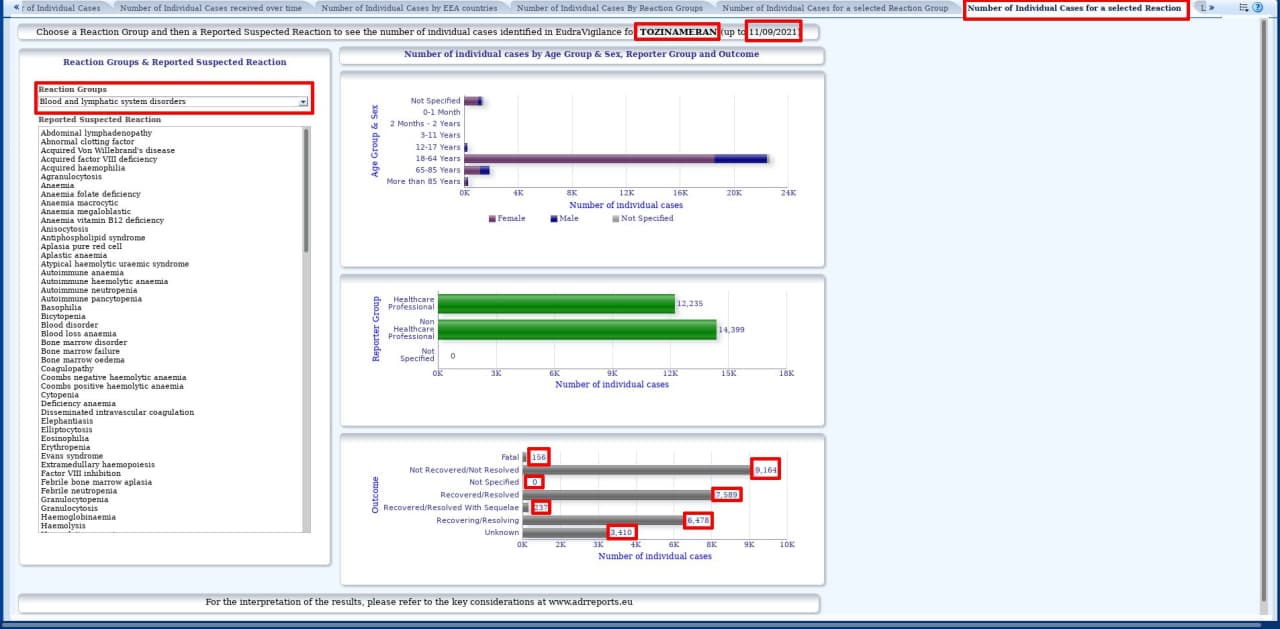Click the 18-64 Years age group bar
The image size is (1280, 629).
point(590,158)
